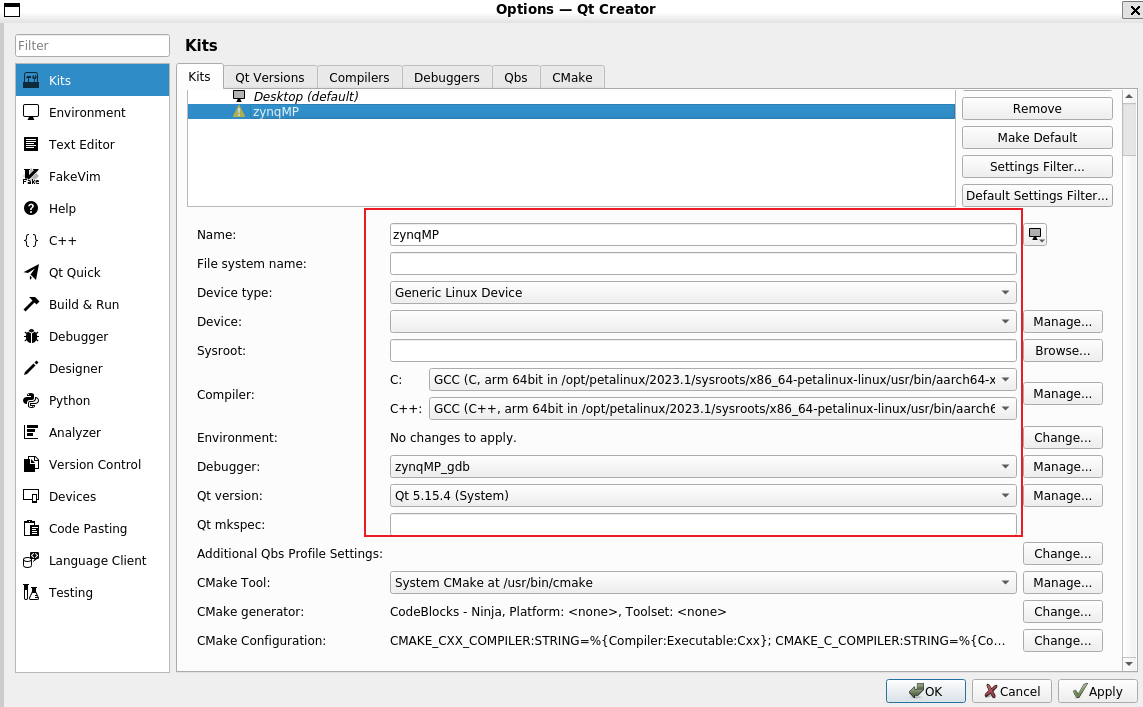Open Default Settings Filter... button
Image resolution: width=1143 pixels, height=707 pixels.
(x=1037, y=196)
